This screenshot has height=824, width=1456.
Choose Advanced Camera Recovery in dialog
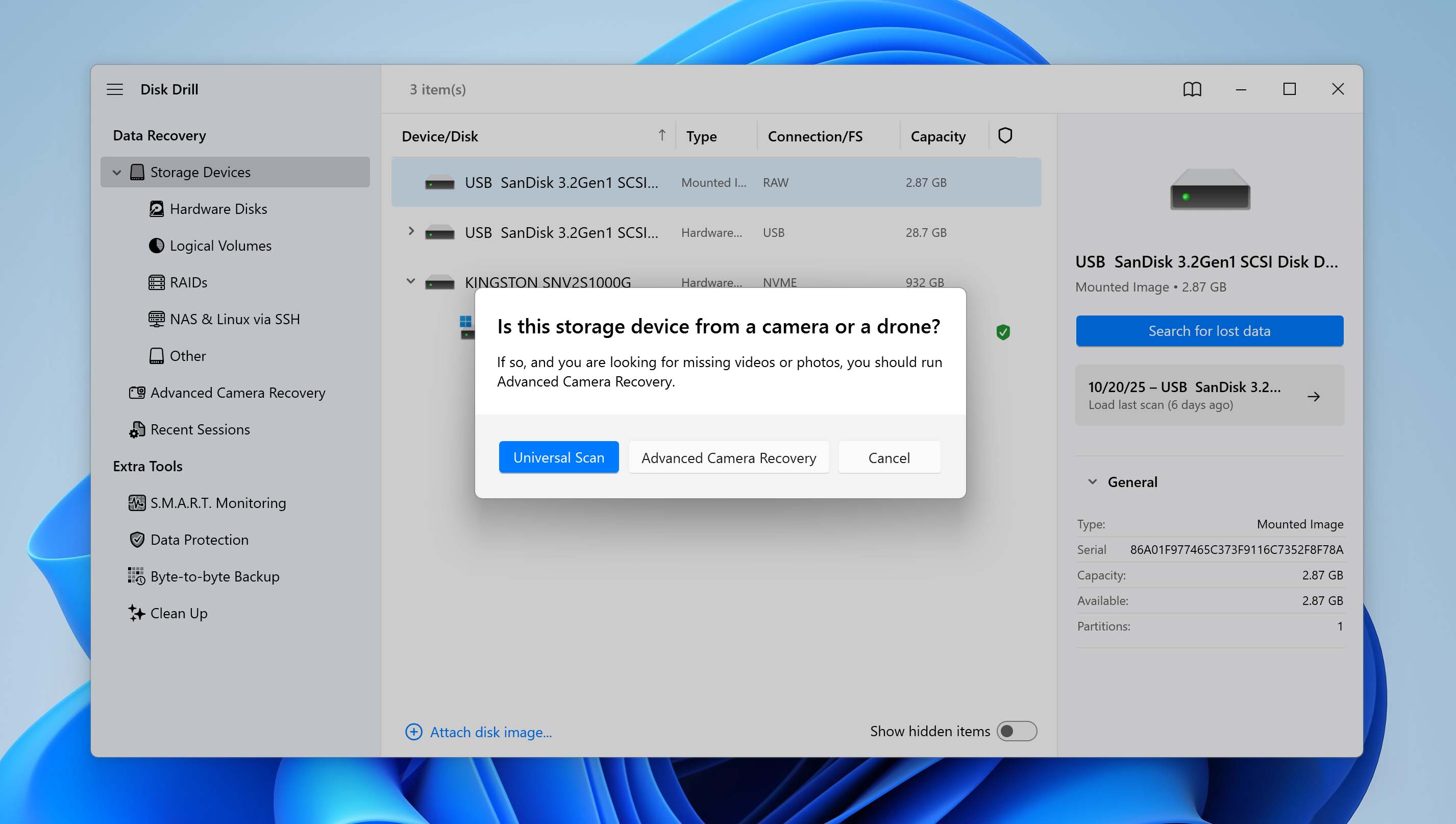[x=728, y=457]
